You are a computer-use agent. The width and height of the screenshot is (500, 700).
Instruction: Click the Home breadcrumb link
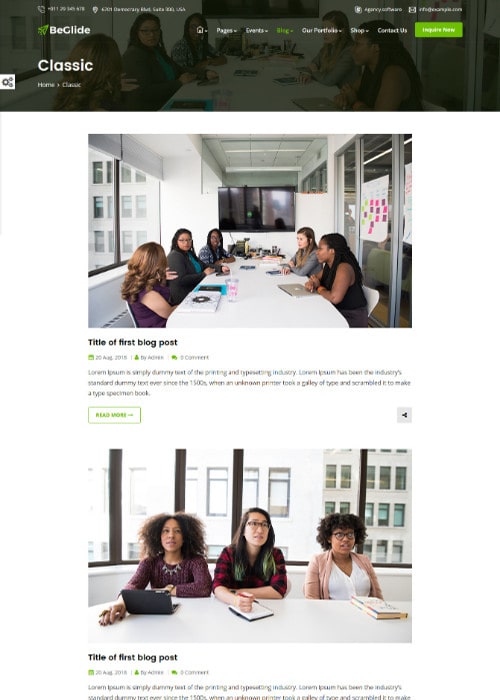(46, 85)
